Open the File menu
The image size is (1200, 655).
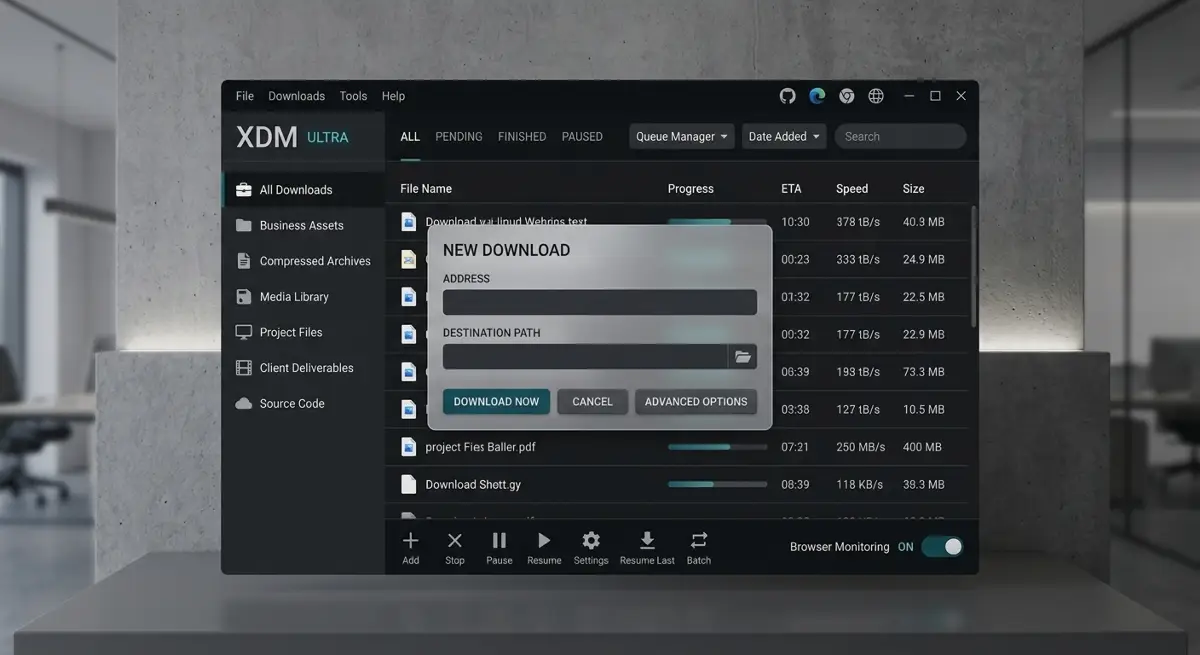245,96
